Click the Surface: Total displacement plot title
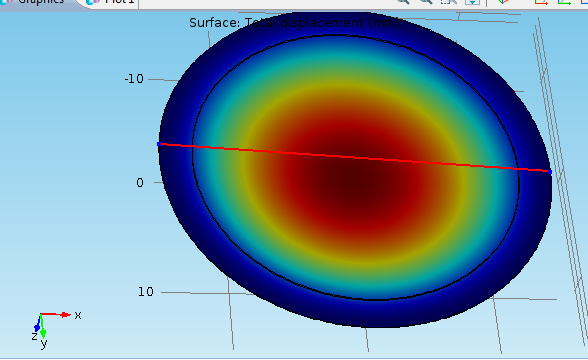The height and width of the screenshot is (360, 588). tap(294, 23)
